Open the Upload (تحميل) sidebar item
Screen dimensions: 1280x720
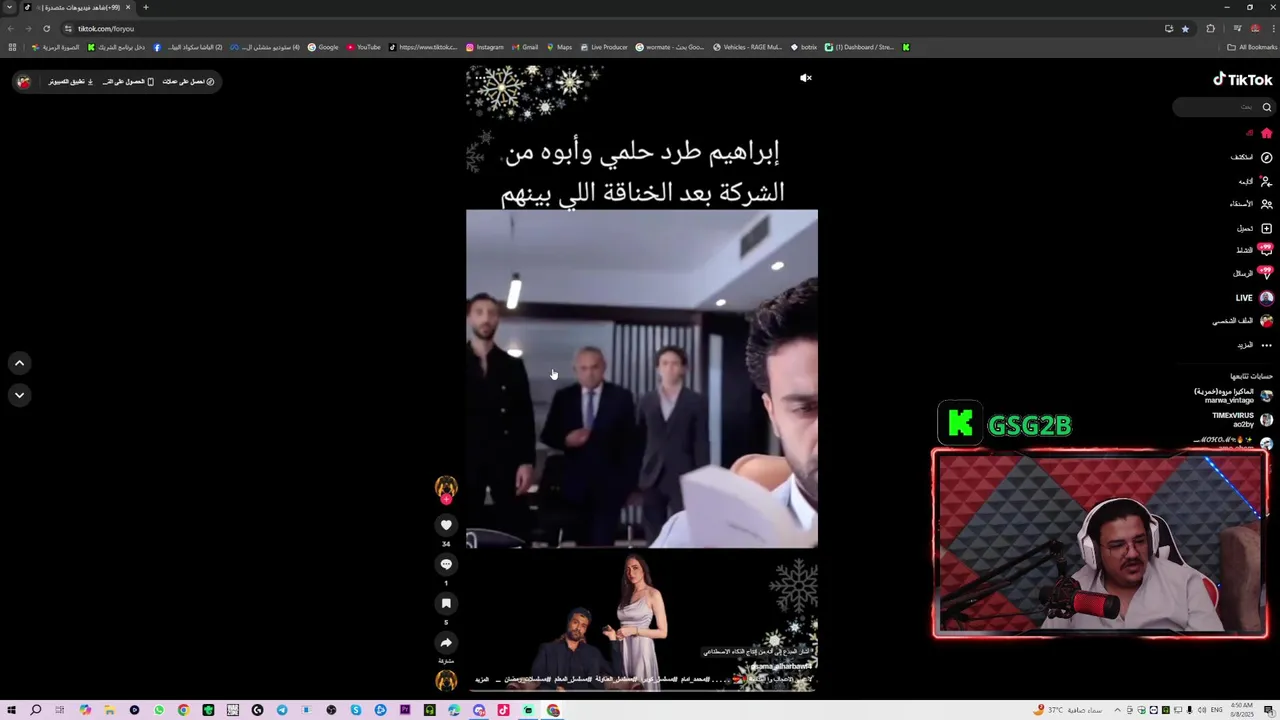1254,228
